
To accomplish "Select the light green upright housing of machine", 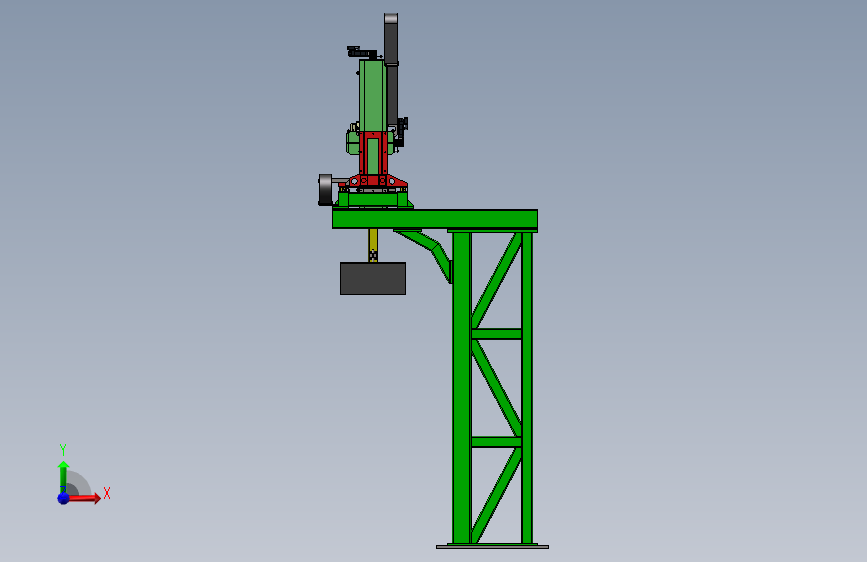I will pos(371,95).
